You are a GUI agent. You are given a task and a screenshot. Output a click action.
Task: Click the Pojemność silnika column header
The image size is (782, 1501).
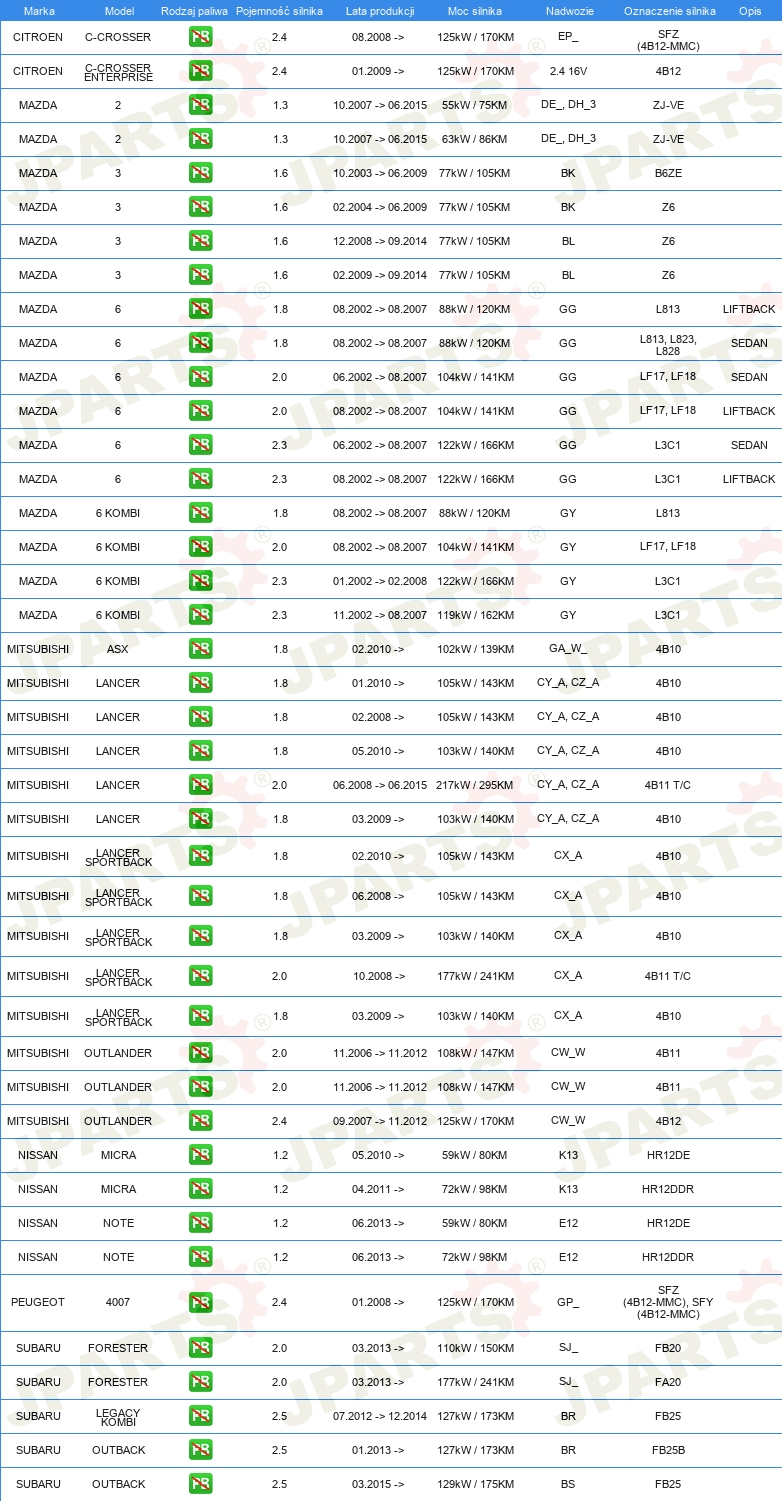point(279,11)
